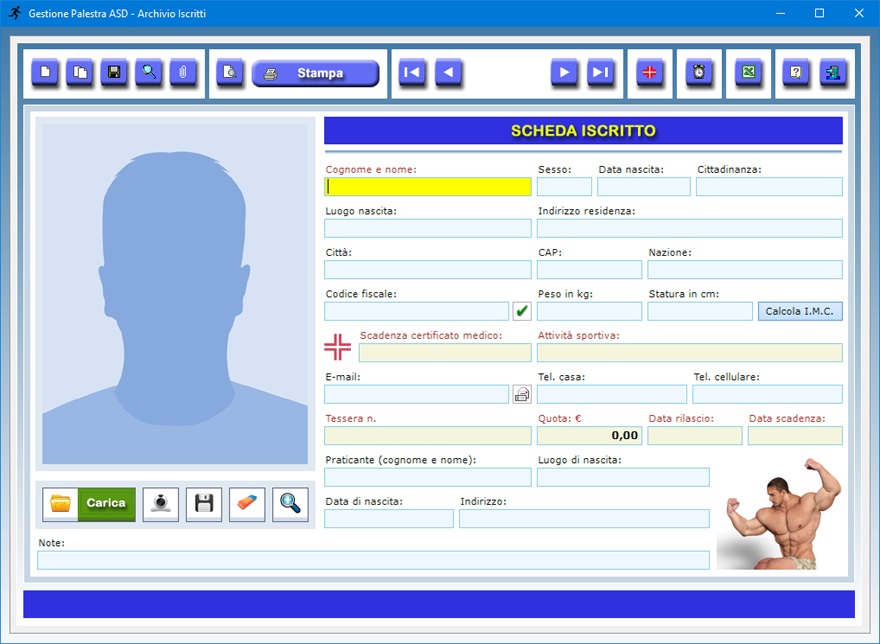The height and width of the screenshot is (644, 880).
Task: Click the Peso in kg field
Action: tap(589, 311)
